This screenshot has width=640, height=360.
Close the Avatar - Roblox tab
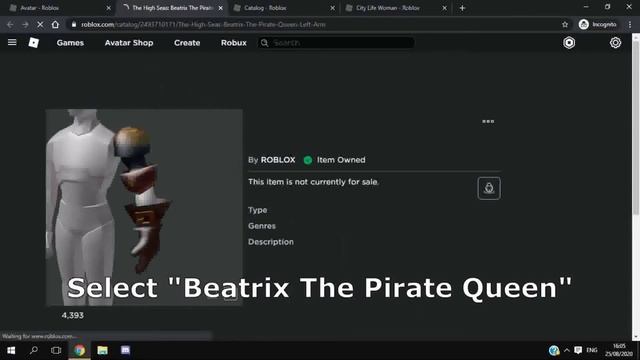[x=109, y=8]
